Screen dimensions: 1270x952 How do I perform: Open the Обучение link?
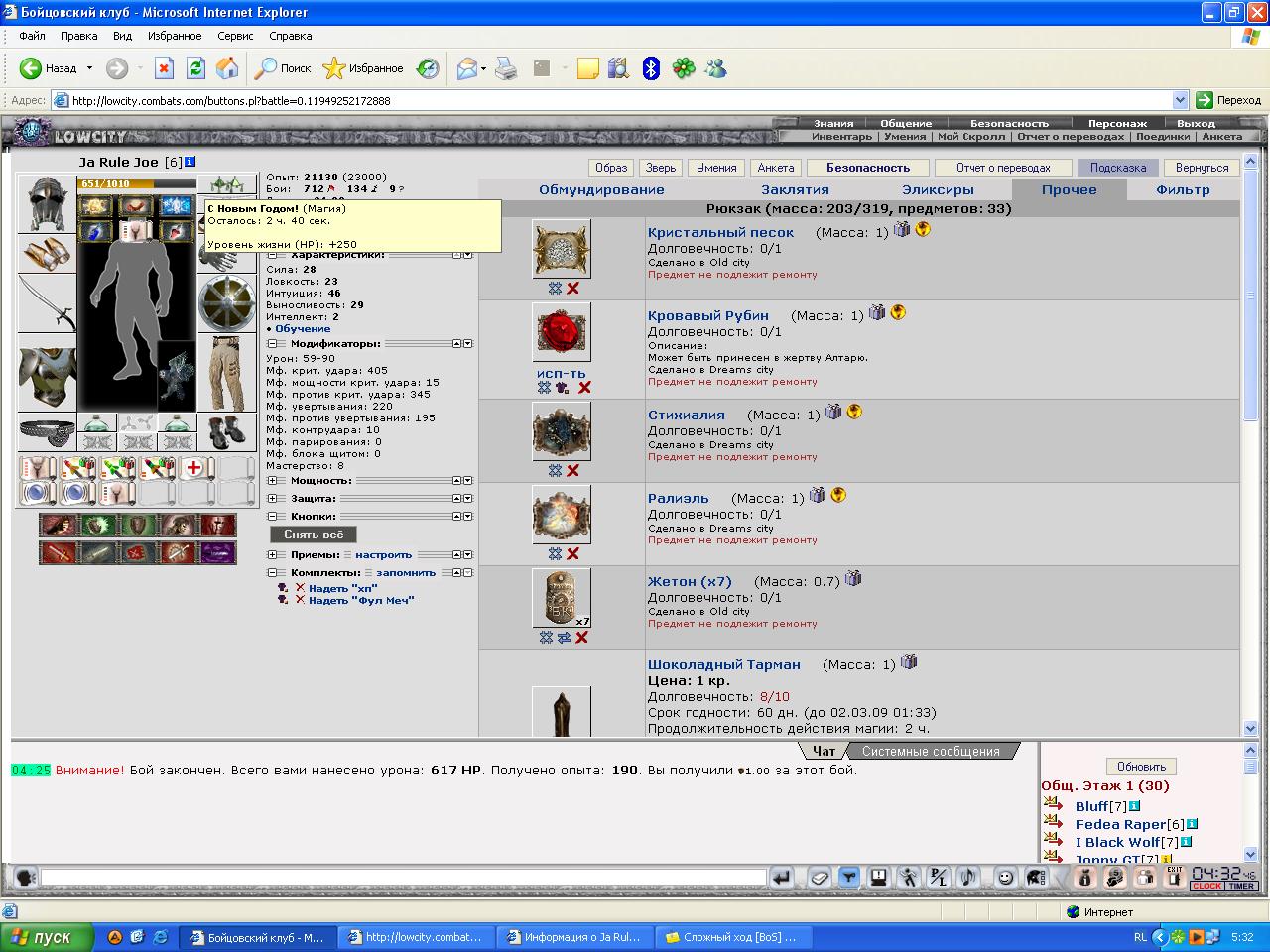tap(303, 328)
